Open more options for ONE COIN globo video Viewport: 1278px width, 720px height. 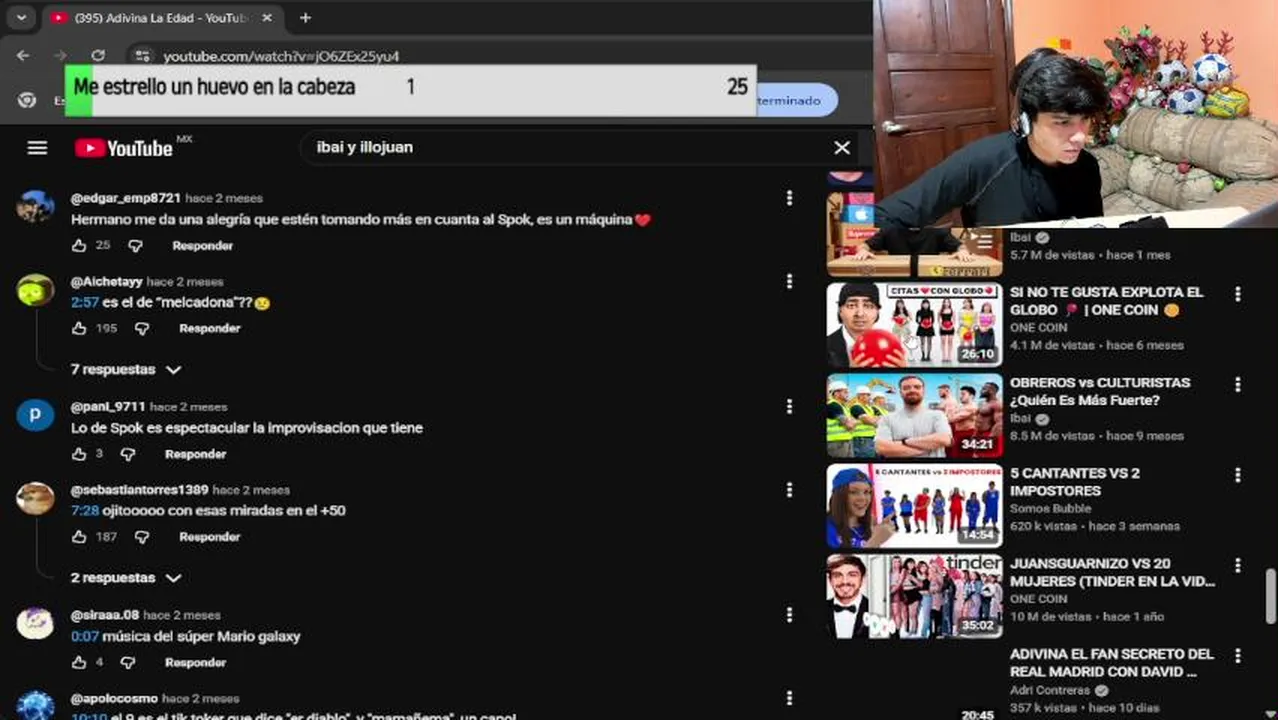(x=1238, y=294)
